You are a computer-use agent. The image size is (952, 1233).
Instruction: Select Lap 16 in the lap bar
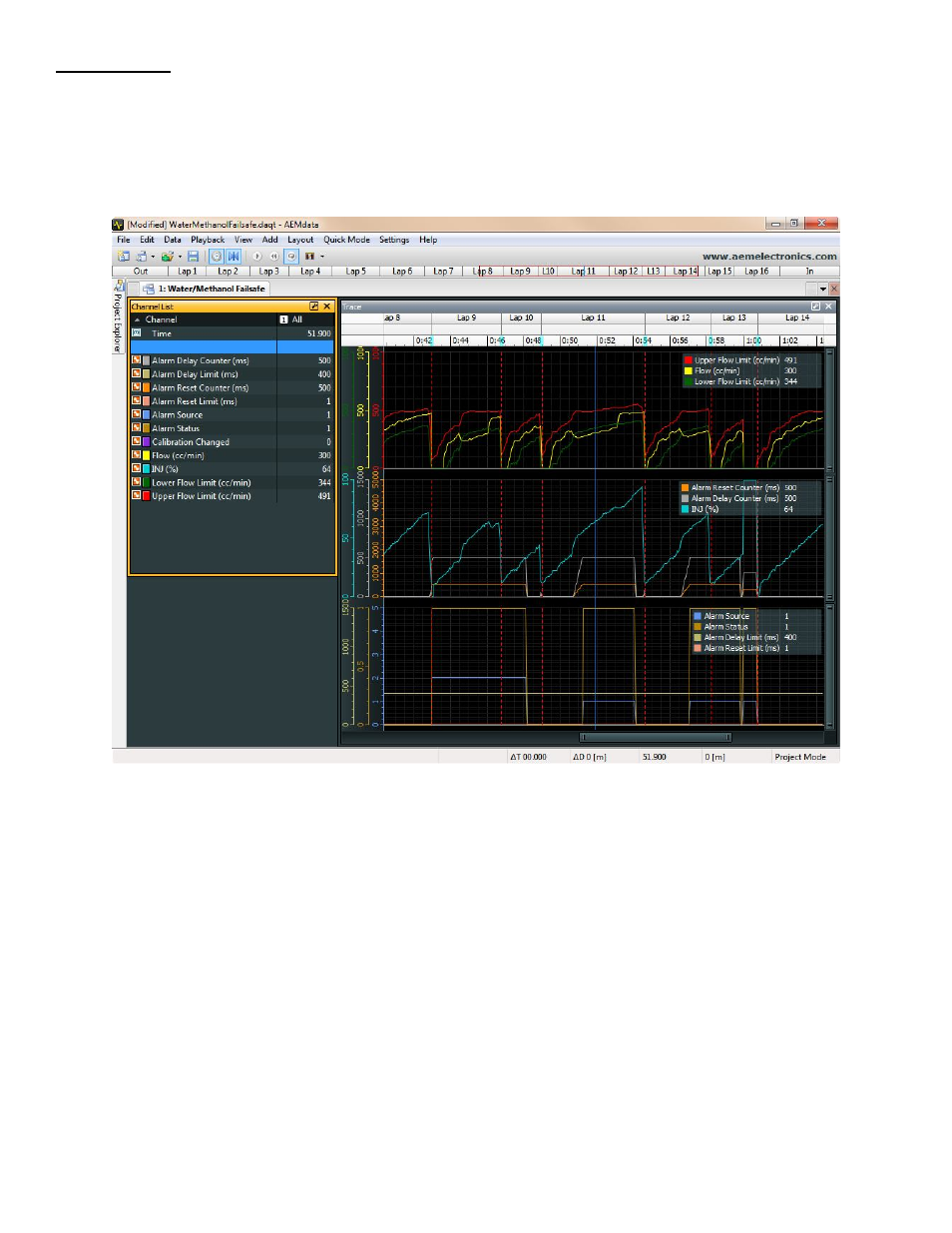click(x=757, y=271)
